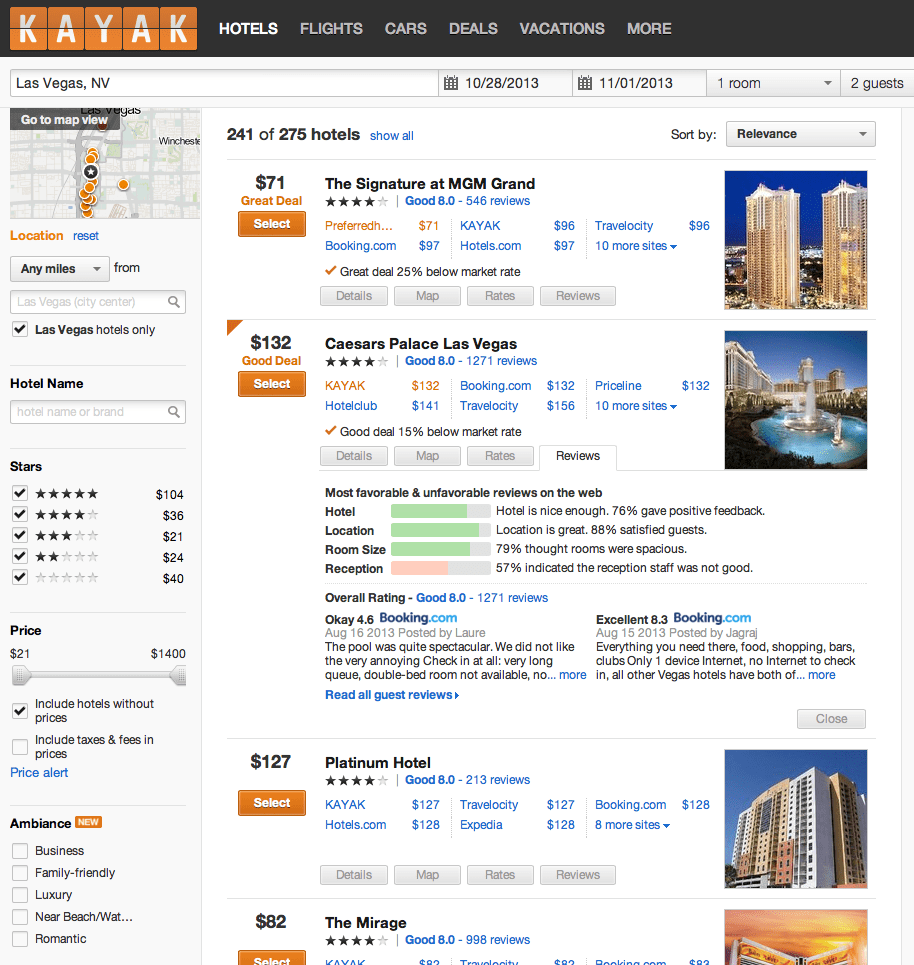Click Go to map view

click(64, 119)
